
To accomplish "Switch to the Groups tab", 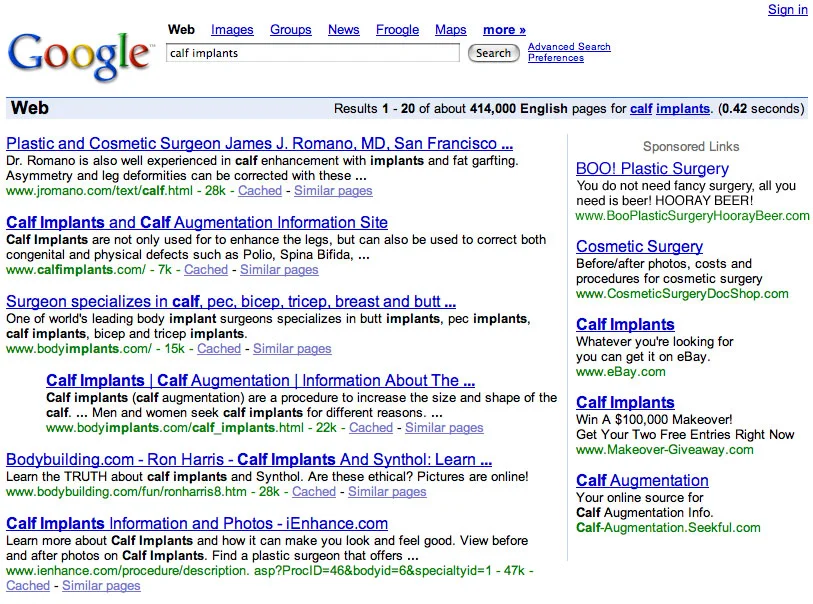I will pos(290,30).
